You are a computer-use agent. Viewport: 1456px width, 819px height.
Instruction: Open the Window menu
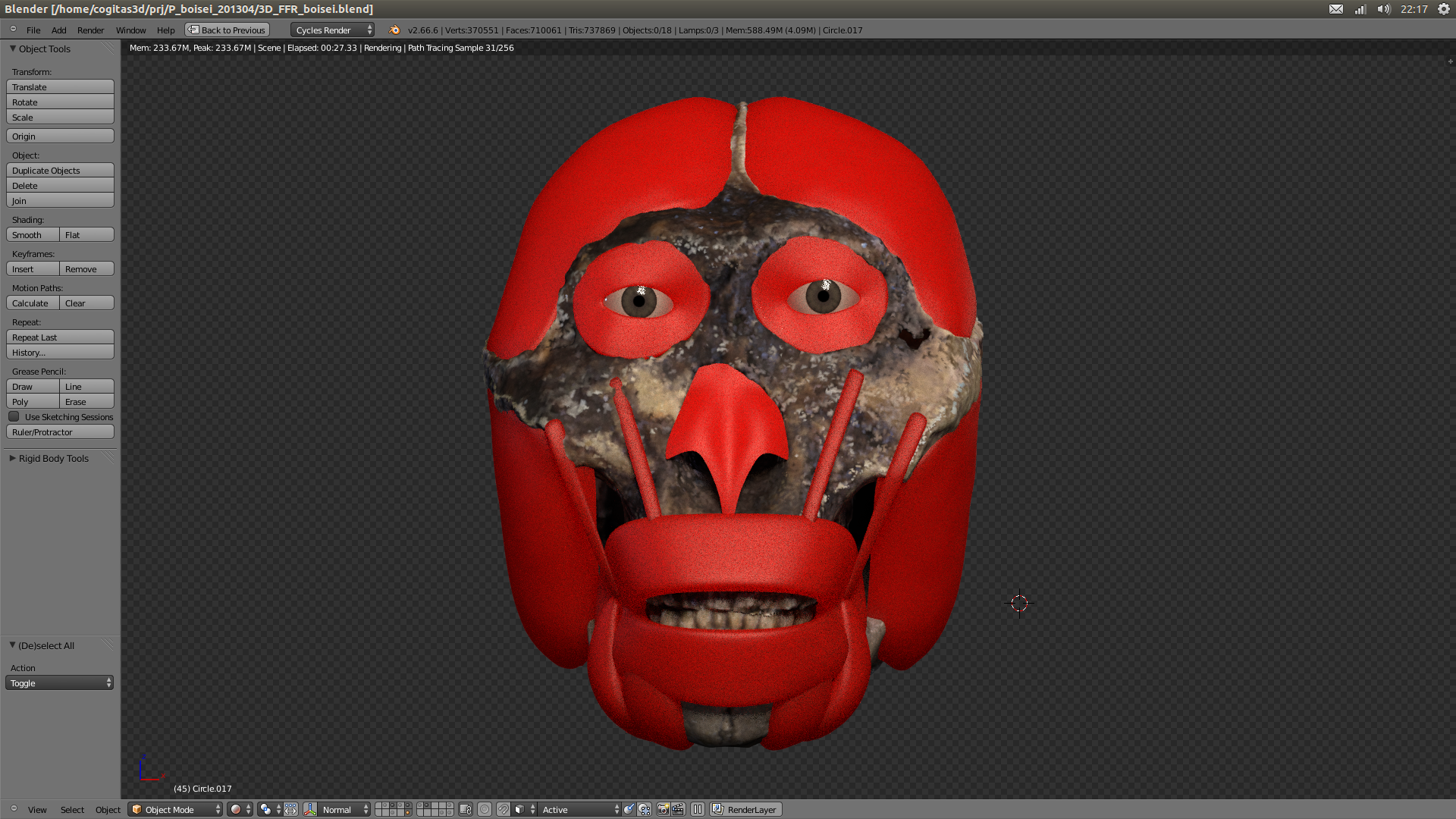coord(130,30)
